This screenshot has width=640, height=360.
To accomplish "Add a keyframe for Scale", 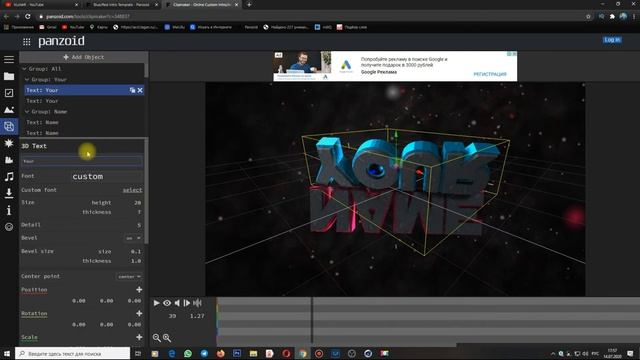I will 139,337.
